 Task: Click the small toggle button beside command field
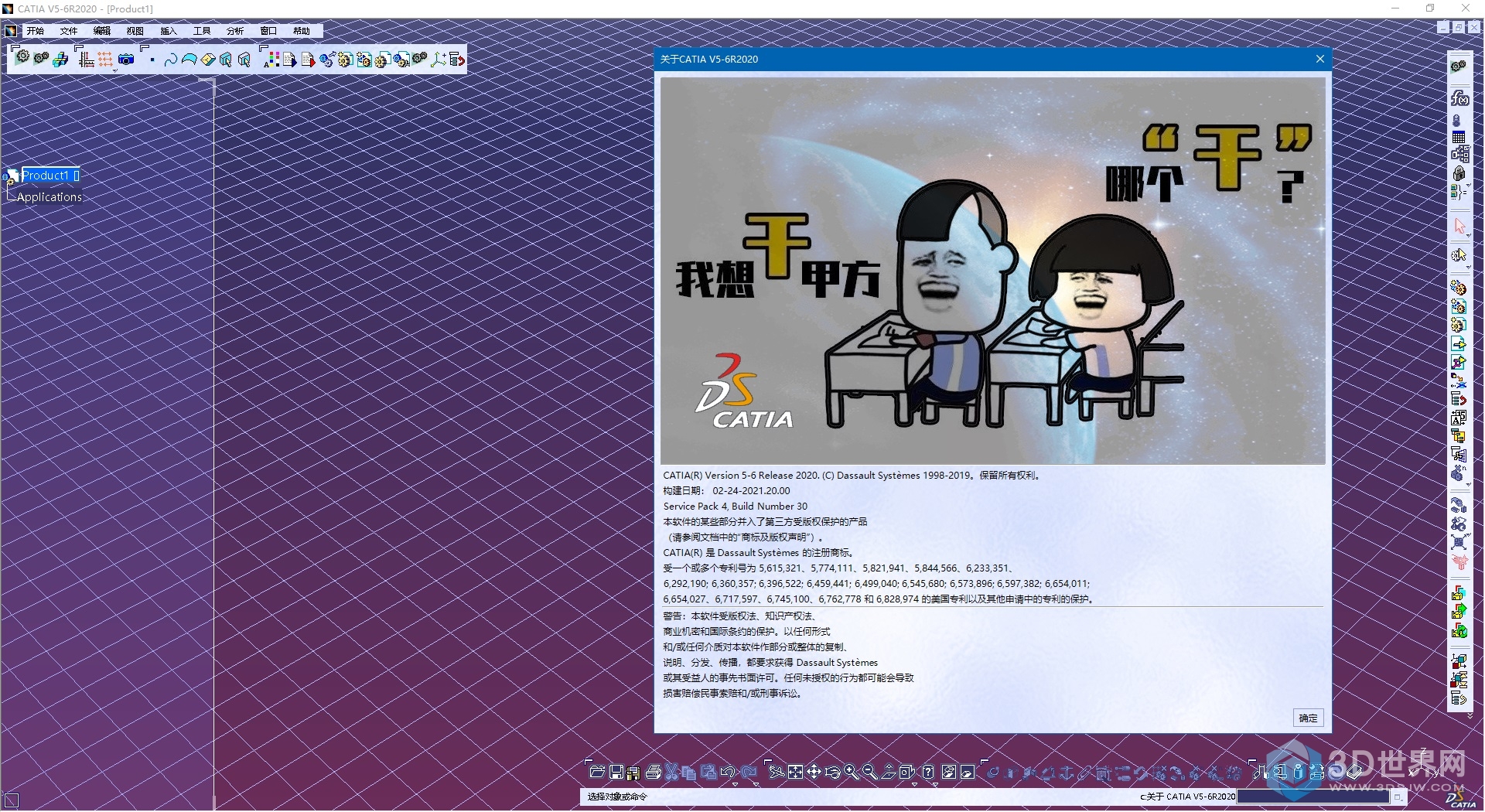click(x=1398, y=797)
